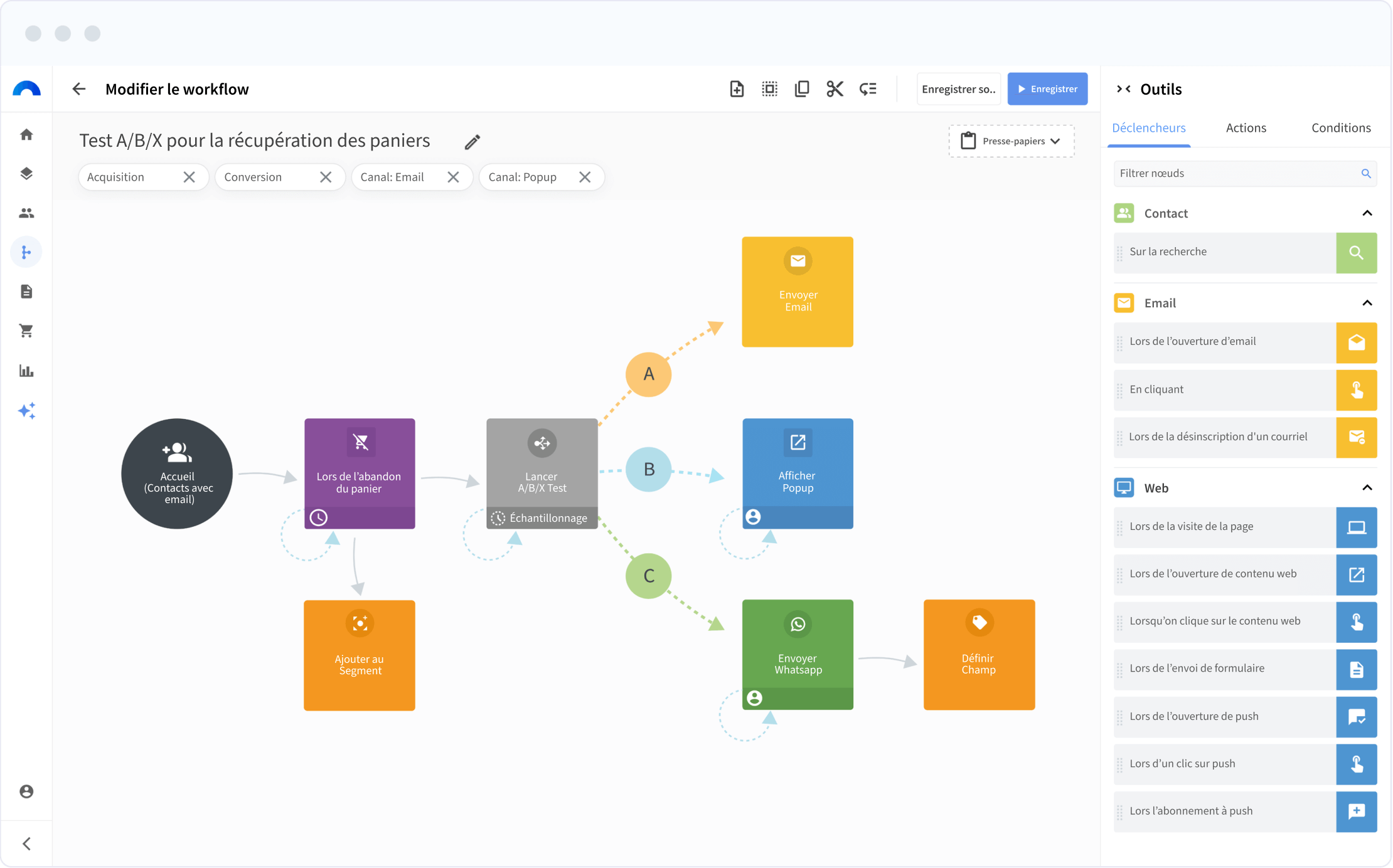The image size is (1393, 868).
Task: Collapse the Web triggers section
Action: tap(1367, 487)
